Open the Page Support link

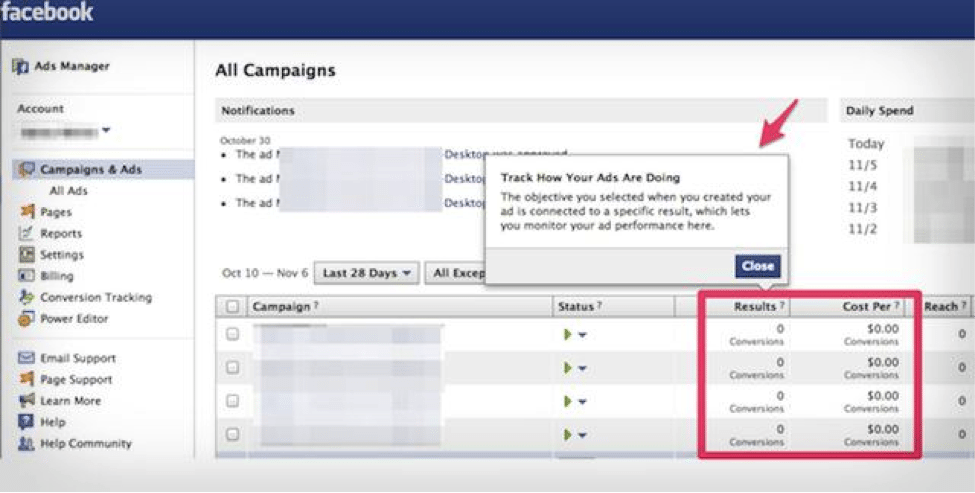(76, 379)
